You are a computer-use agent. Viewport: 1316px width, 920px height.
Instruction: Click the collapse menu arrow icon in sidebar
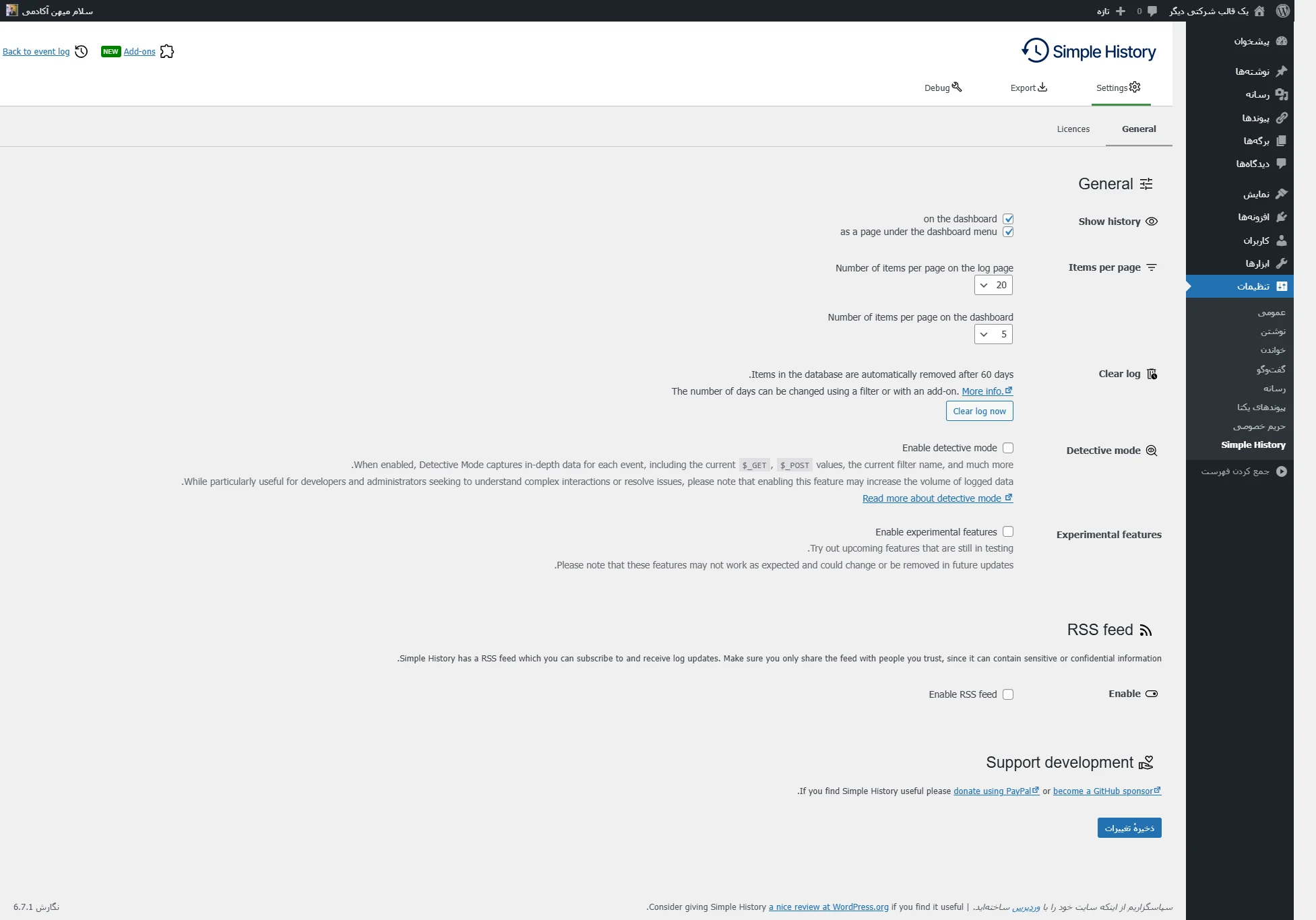click(x=1282, y=471)
